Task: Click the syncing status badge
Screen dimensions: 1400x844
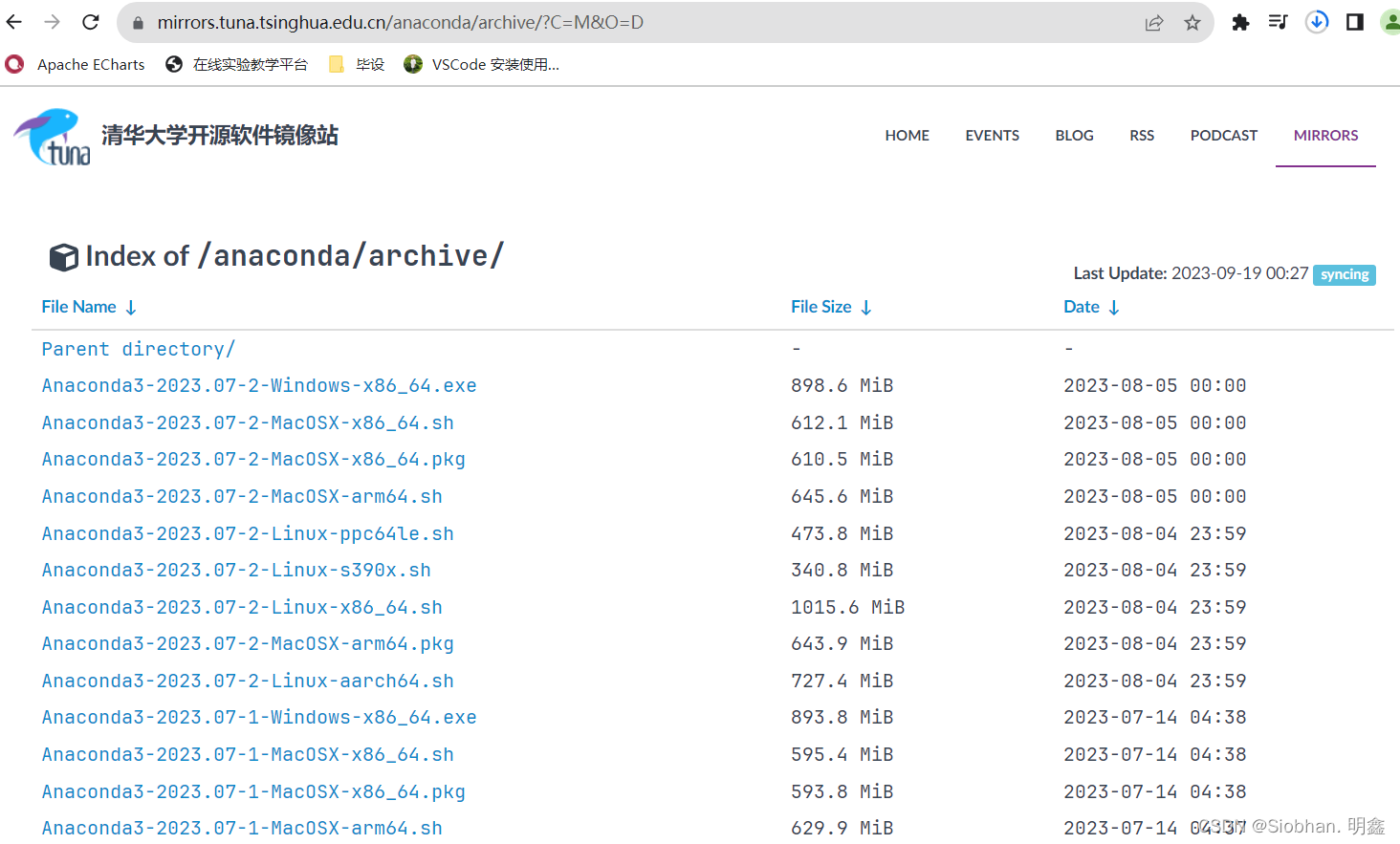Action: coord(1344,275)
